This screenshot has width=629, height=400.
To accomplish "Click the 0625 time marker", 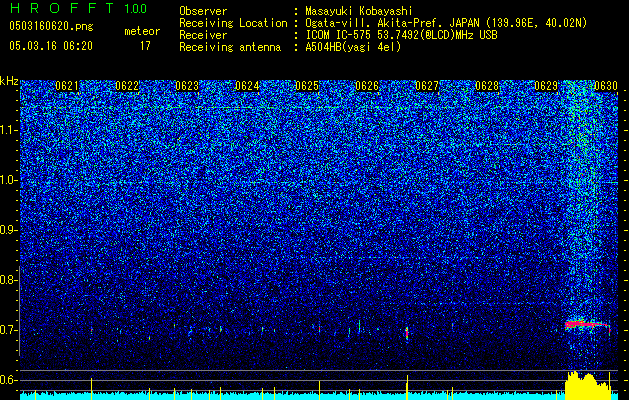I will (x=307, y=86).
